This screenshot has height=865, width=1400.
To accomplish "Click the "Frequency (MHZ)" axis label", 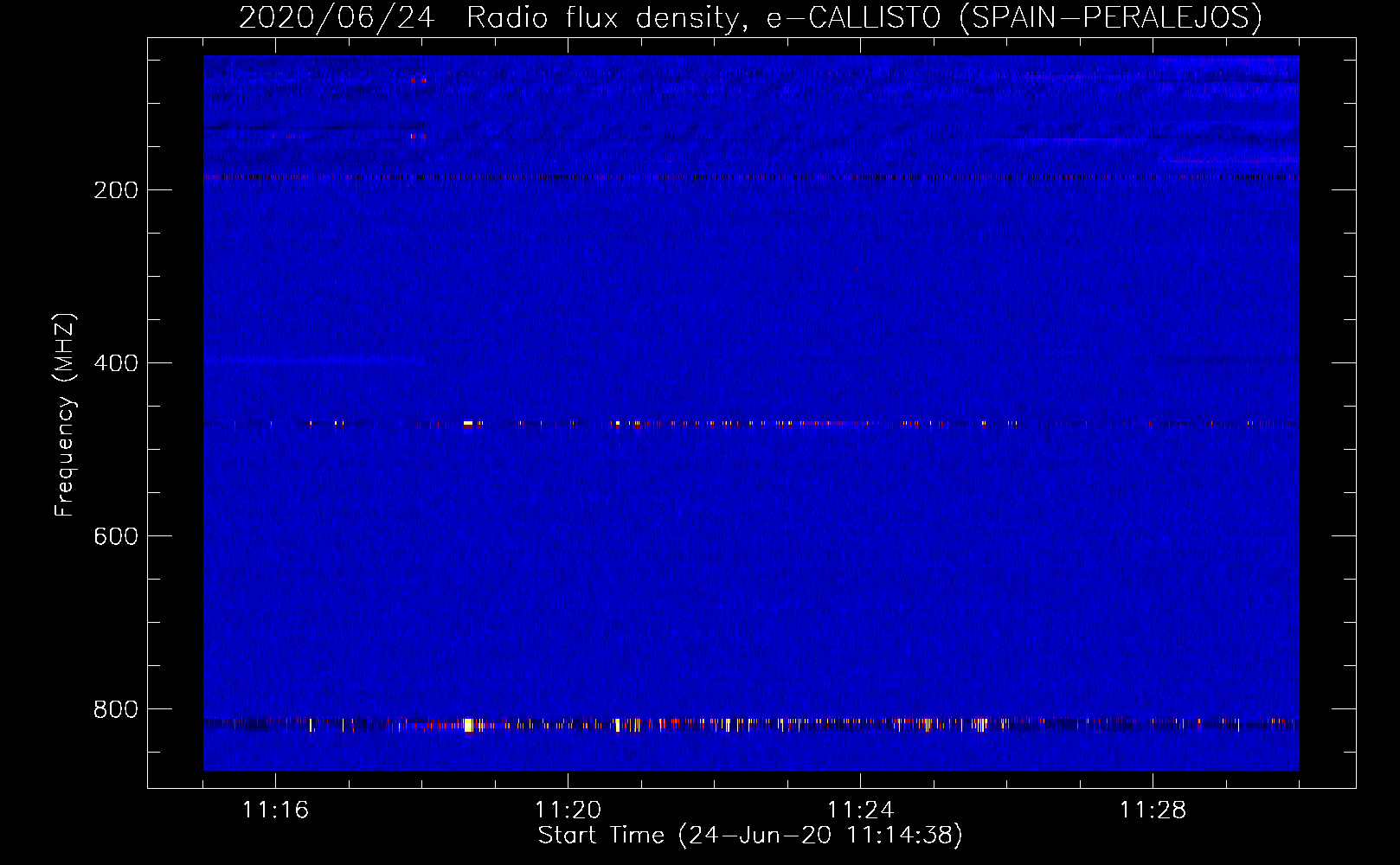I will 65,415.
